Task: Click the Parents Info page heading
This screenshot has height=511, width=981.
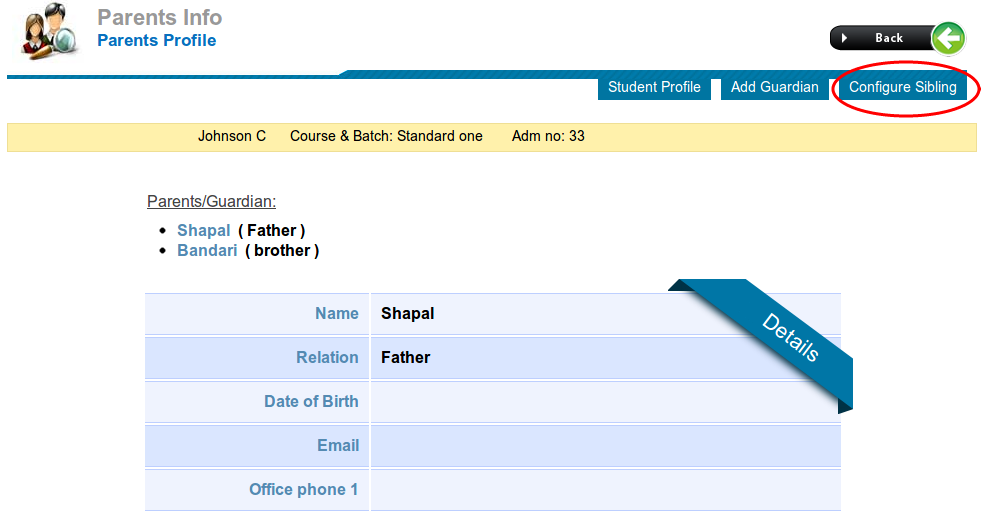Action: coord(160,17)
